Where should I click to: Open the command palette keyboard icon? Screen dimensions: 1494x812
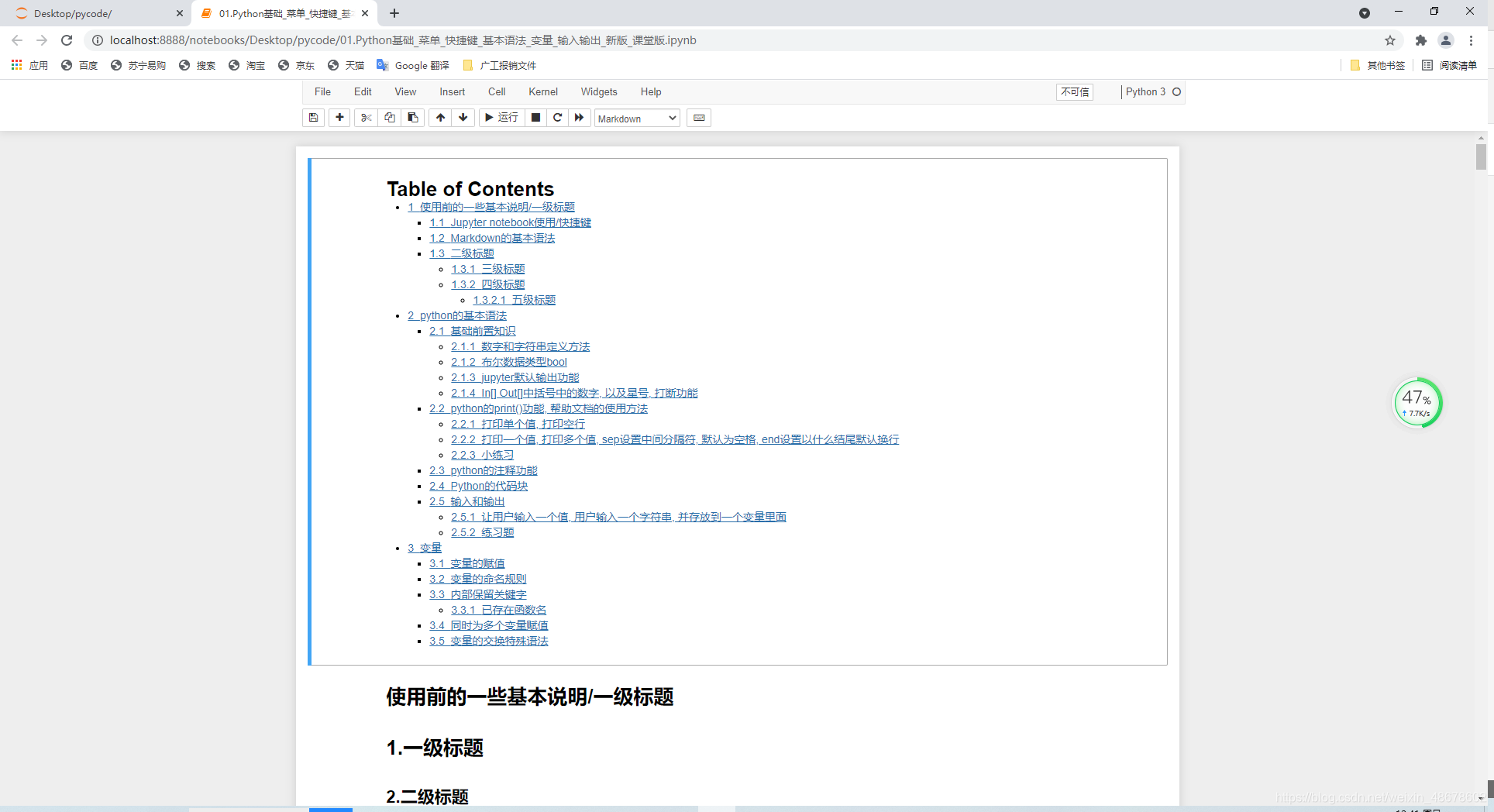(699, 118)
